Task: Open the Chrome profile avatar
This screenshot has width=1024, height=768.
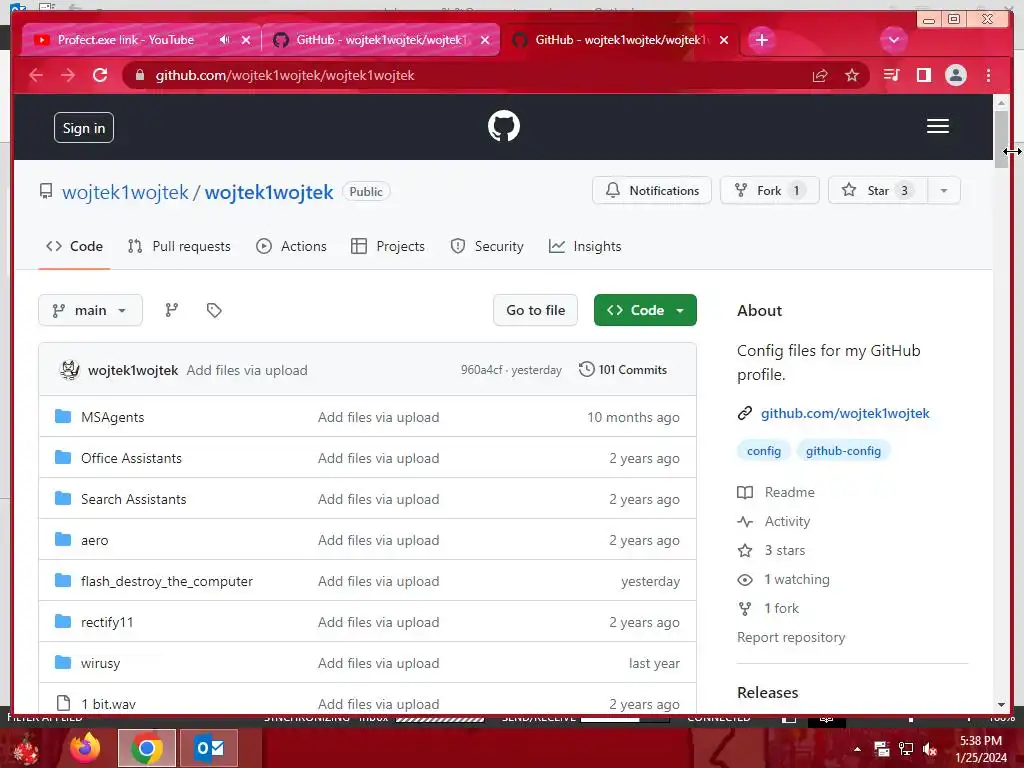Action: click(x=955, y=76)
